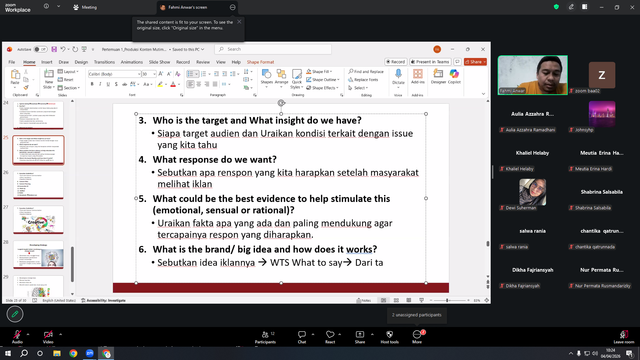Open Zoom Host tools
The width and height of the screenshot is (640, 360).
(389, 337)
